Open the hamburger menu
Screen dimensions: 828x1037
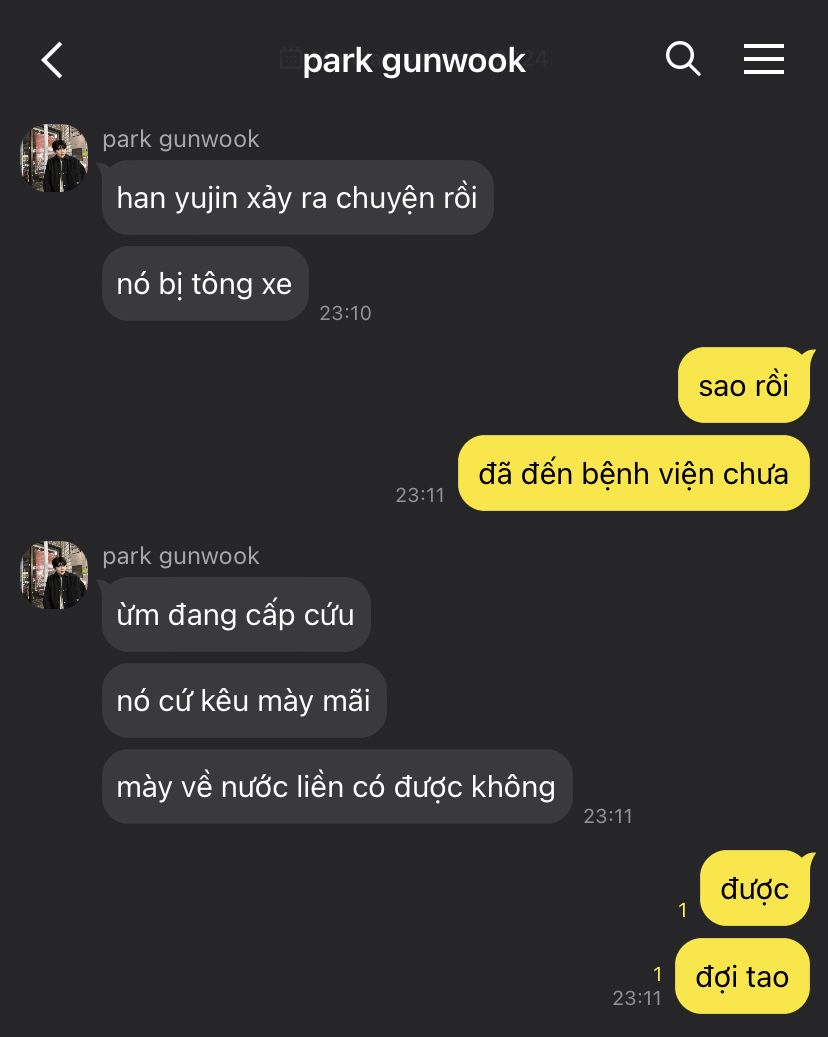(x=763, y=59)
